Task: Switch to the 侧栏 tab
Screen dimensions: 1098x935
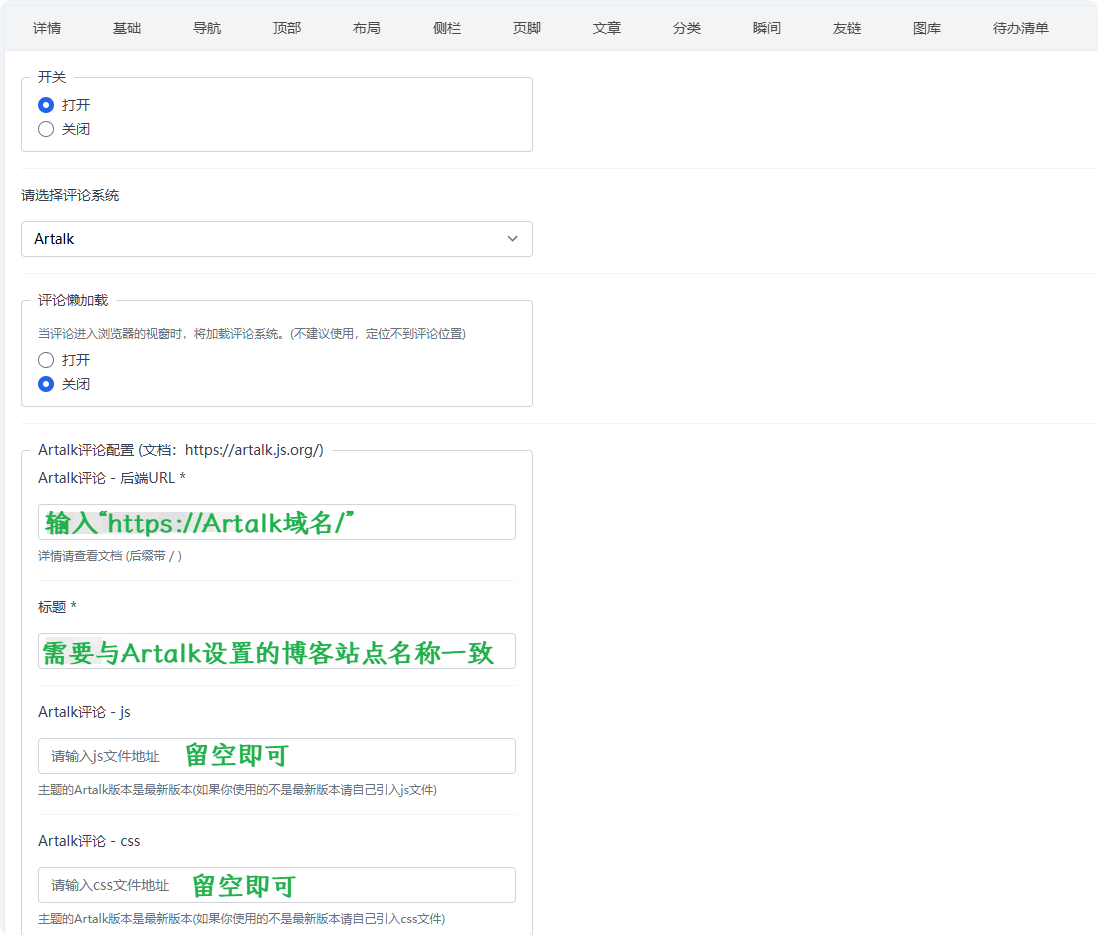Action: [447, 28]
